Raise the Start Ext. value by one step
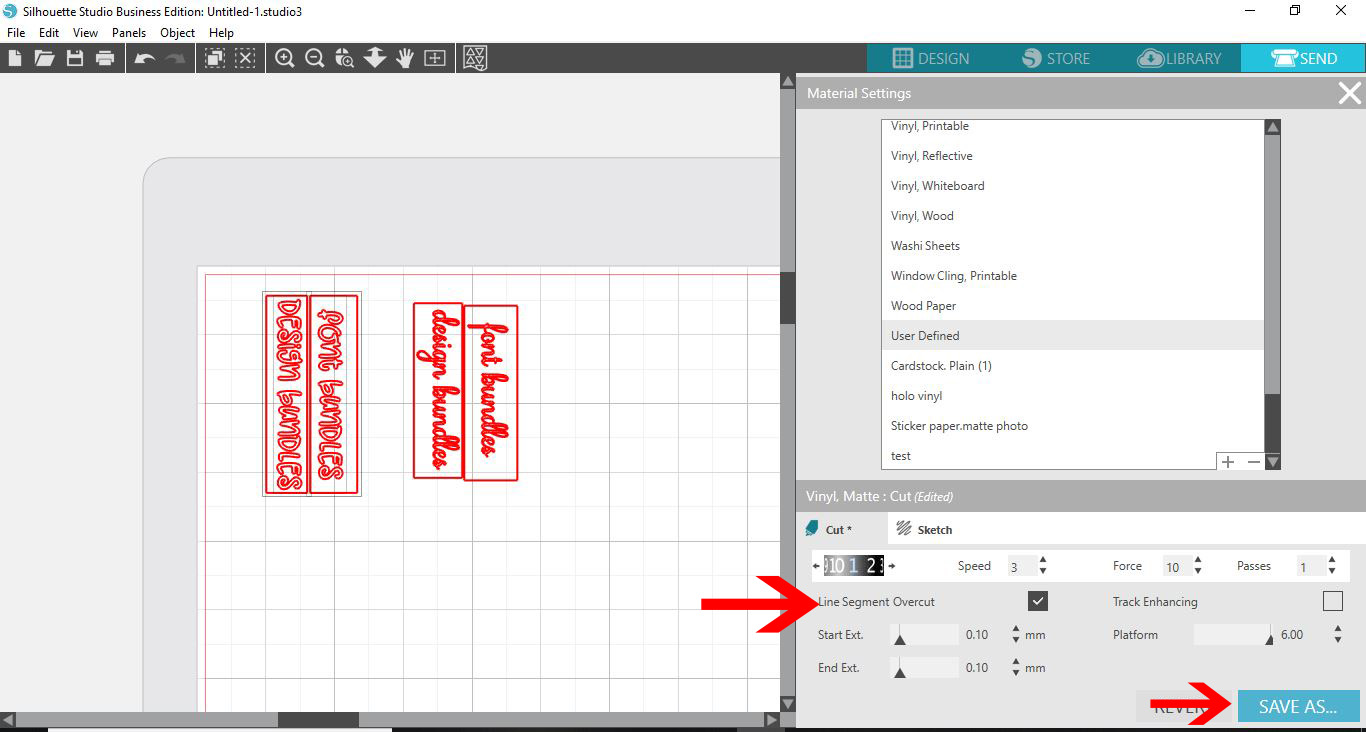1366x732 pixels. (x=1016, y=630)
